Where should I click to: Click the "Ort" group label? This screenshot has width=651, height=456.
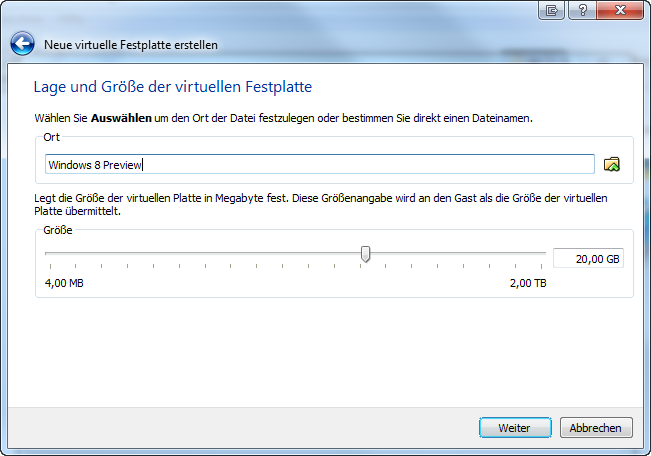click(52, 136)
